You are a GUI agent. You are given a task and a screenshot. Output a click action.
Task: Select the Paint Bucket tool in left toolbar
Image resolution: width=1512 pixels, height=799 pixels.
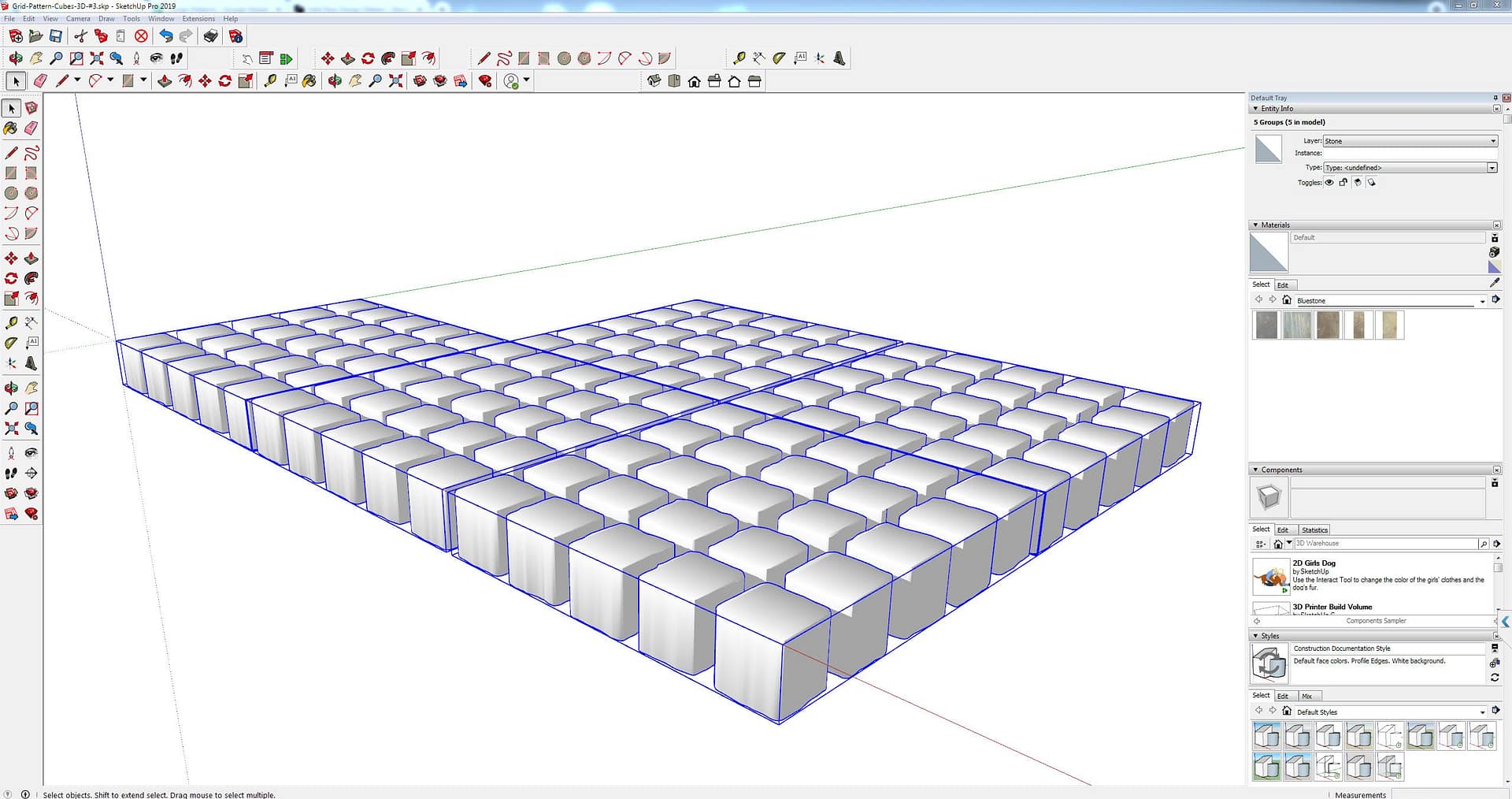pyautogui.click(x=11, y=128)
